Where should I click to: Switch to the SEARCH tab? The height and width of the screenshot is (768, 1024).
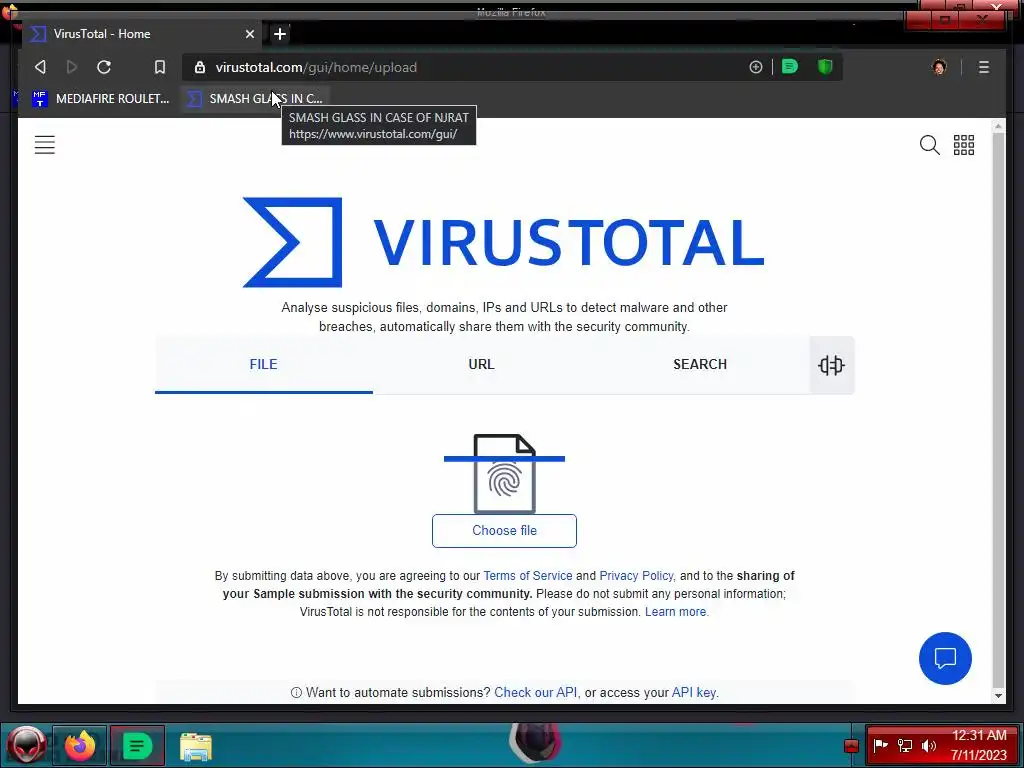point(700,364)
